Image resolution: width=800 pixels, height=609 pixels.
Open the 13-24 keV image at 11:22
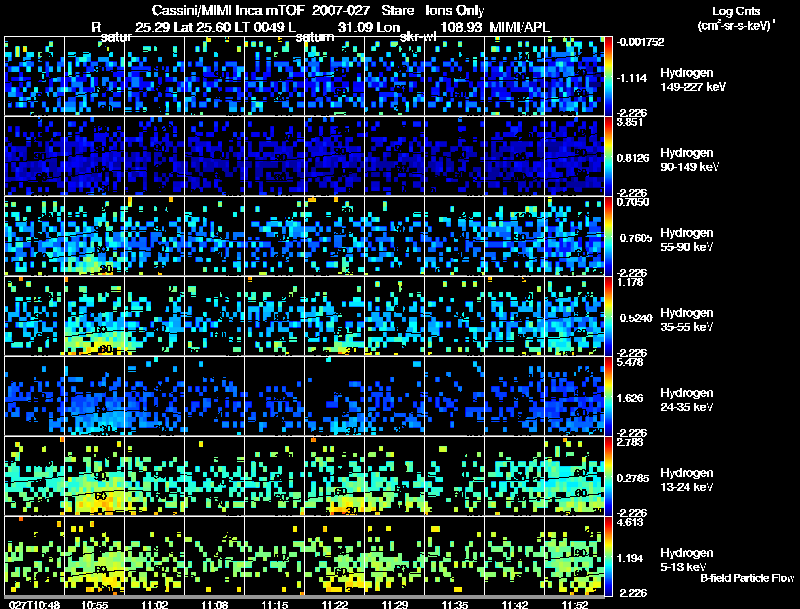(x=334, y=476)
